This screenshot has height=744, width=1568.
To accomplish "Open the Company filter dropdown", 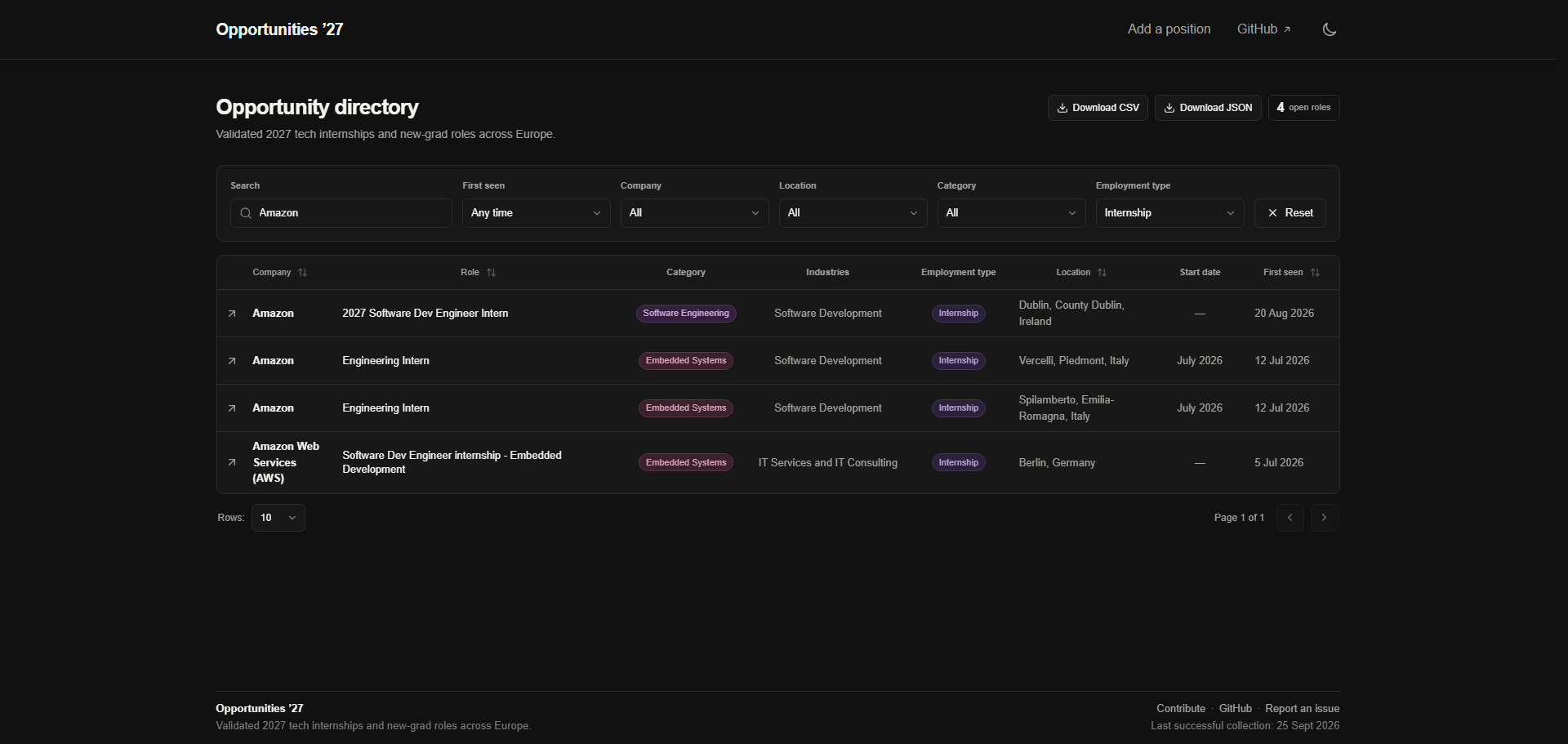I will (x=695, y=213).
